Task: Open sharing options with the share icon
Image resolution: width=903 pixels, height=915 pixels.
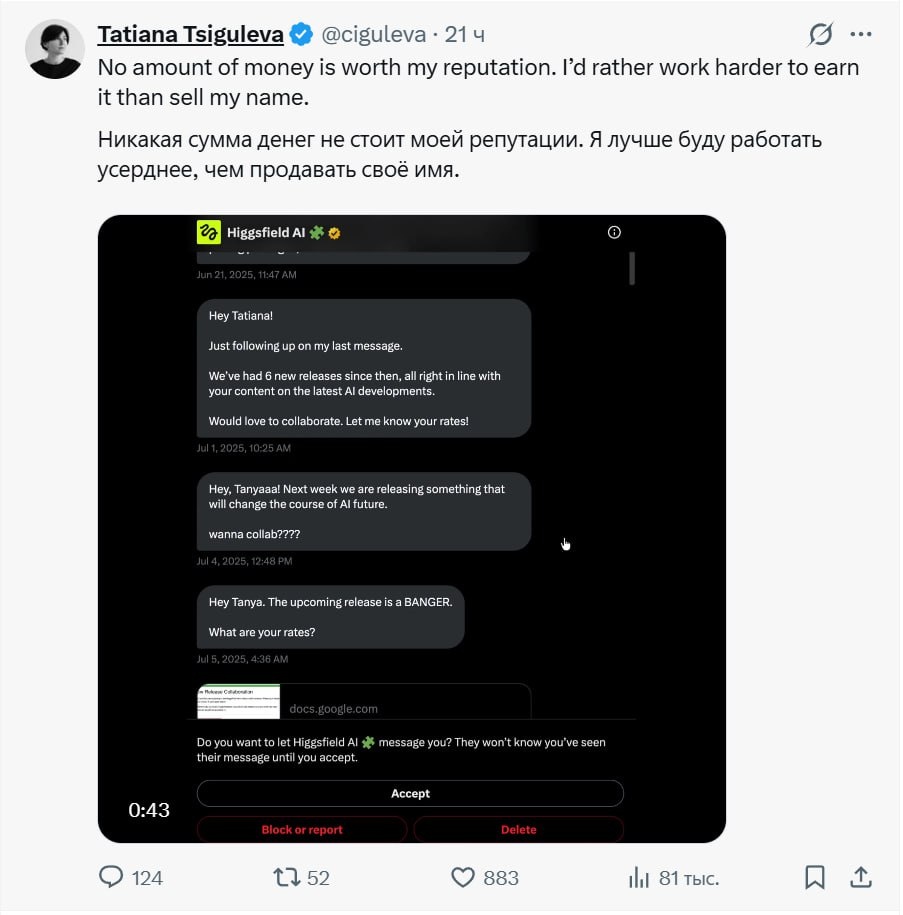Action: click(861, 877)
